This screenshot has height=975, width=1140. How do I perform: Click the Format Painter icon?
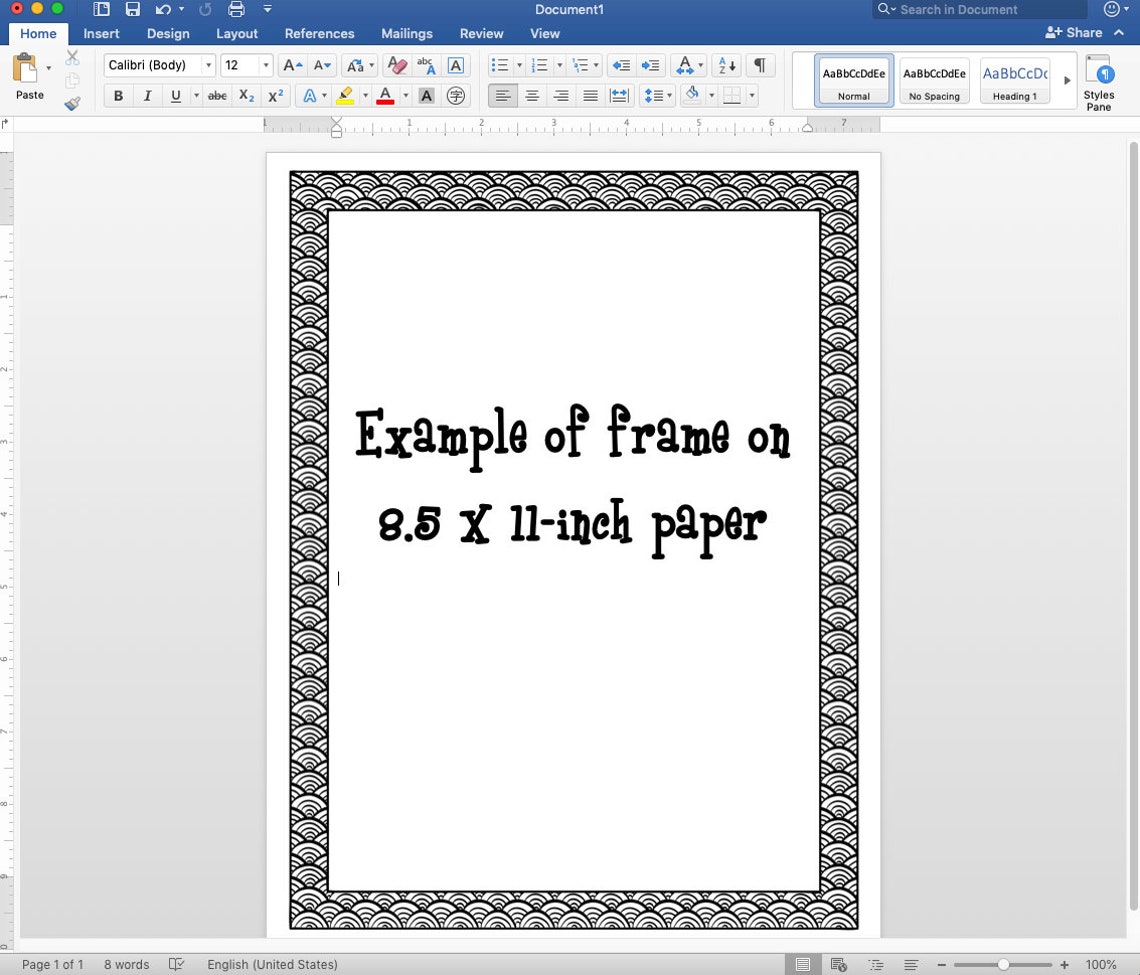pos(73,103)
